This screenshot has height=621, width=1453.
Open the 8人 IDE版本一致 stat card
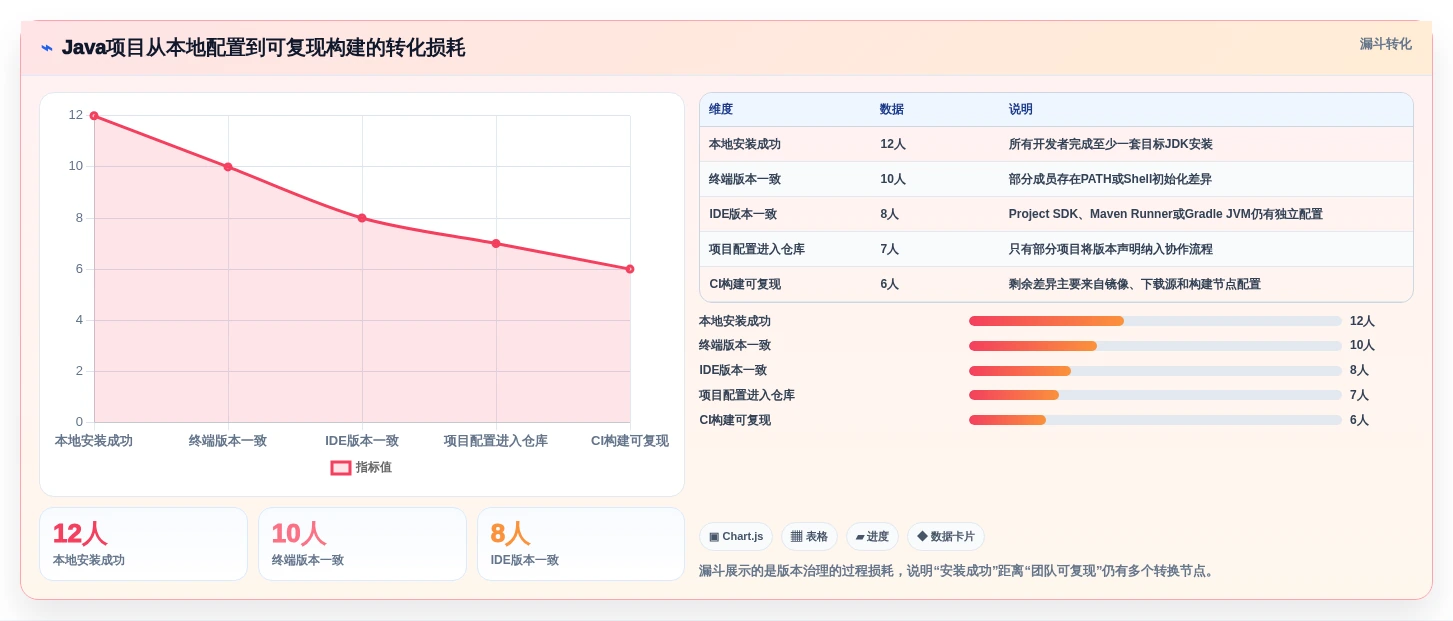581,544
